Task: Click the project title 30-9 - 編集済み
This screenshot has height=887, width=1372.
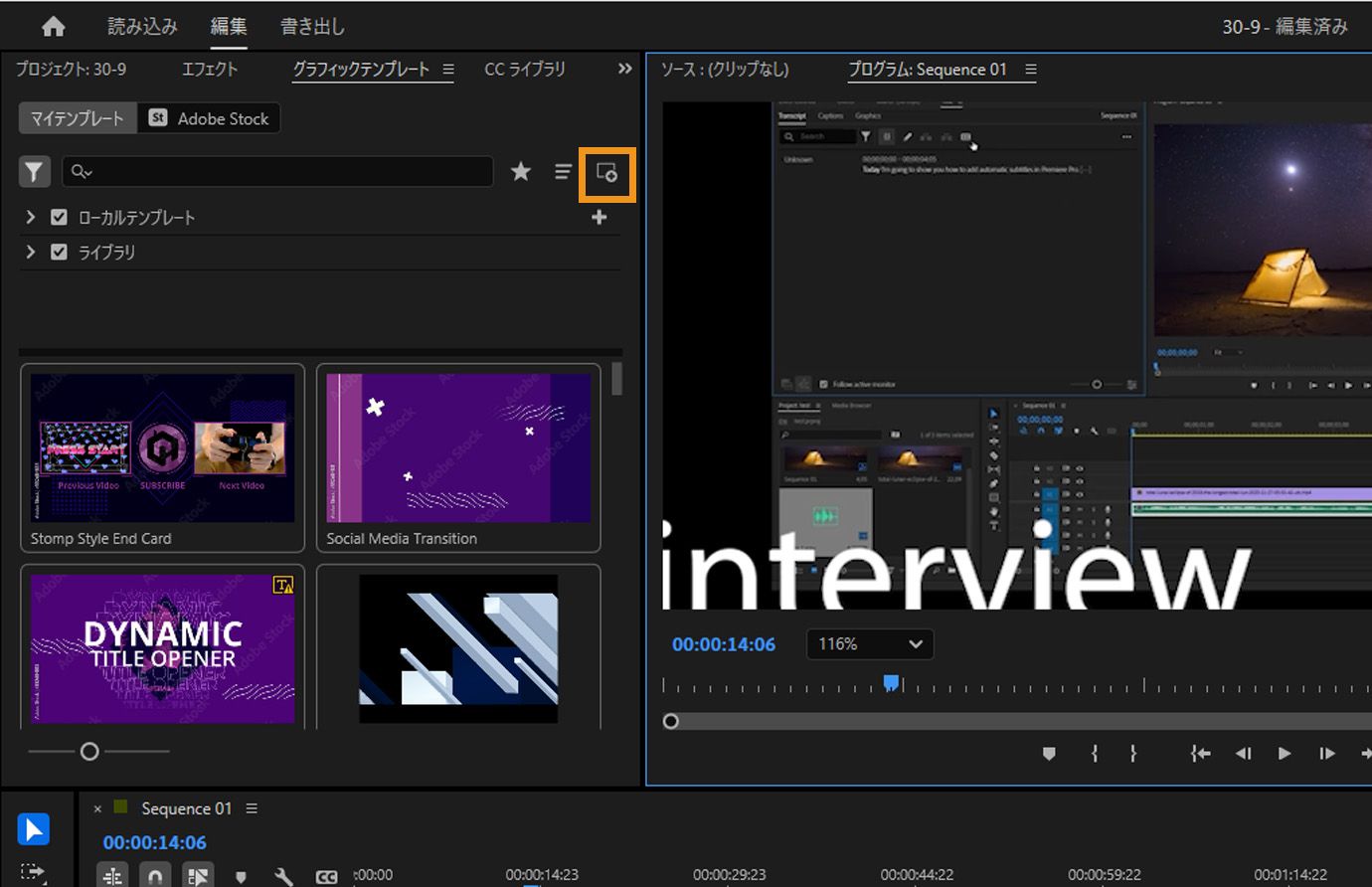Action: coord(1286,27)
